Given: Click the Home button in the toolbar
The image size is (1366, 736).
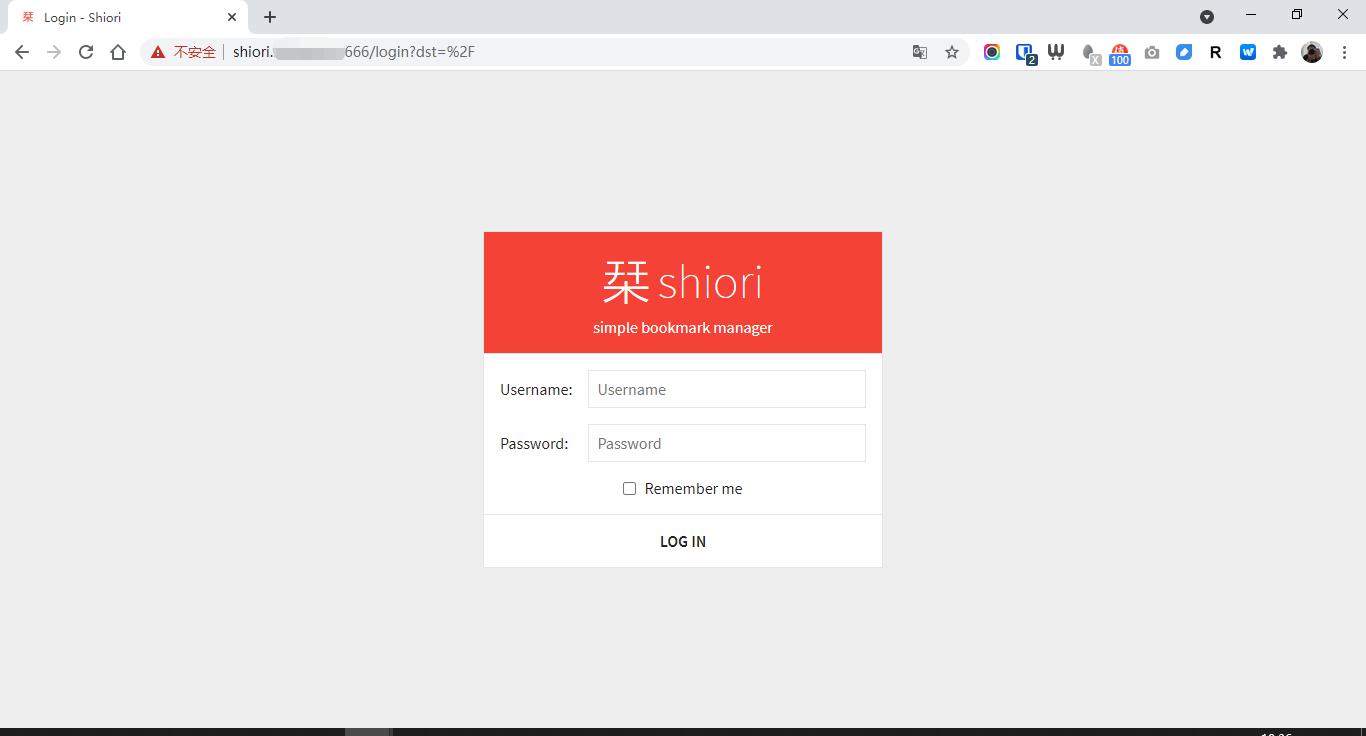Looking at the screenshot, I should pyautogui.click(x=118, y=51).
